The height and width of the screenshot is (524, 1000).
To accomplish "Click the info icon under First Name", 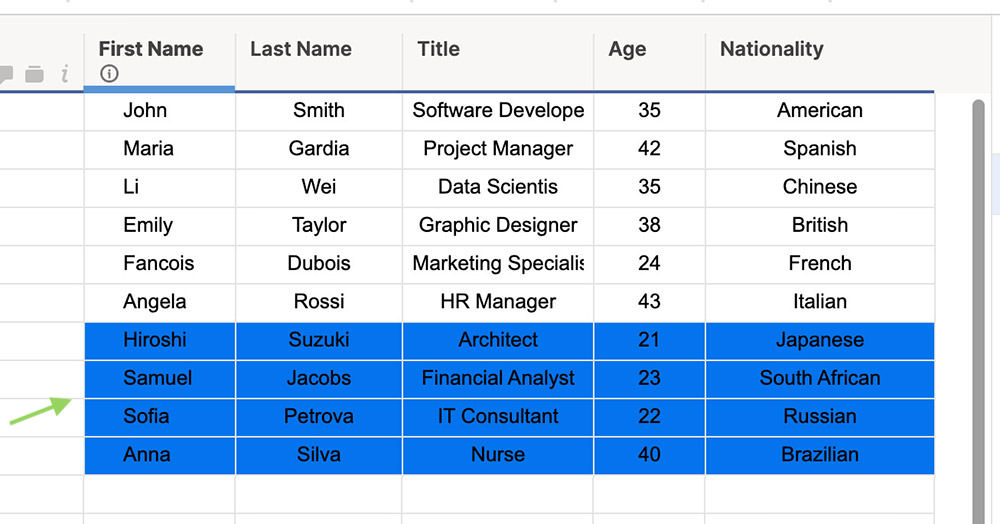I will (x=109, y=74).
